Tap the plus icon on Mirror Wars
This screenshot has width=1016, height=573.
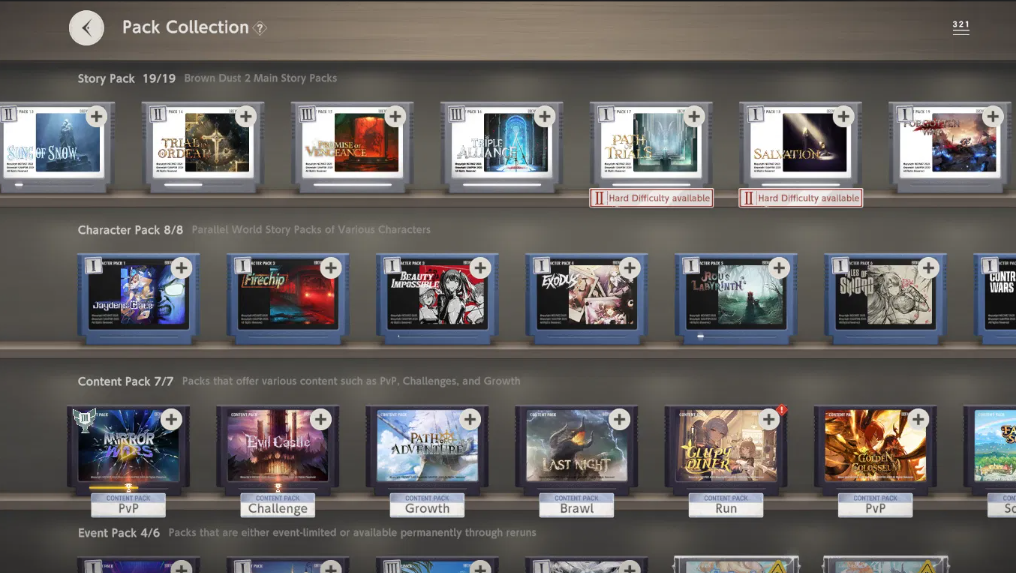(x=171, y=419)
